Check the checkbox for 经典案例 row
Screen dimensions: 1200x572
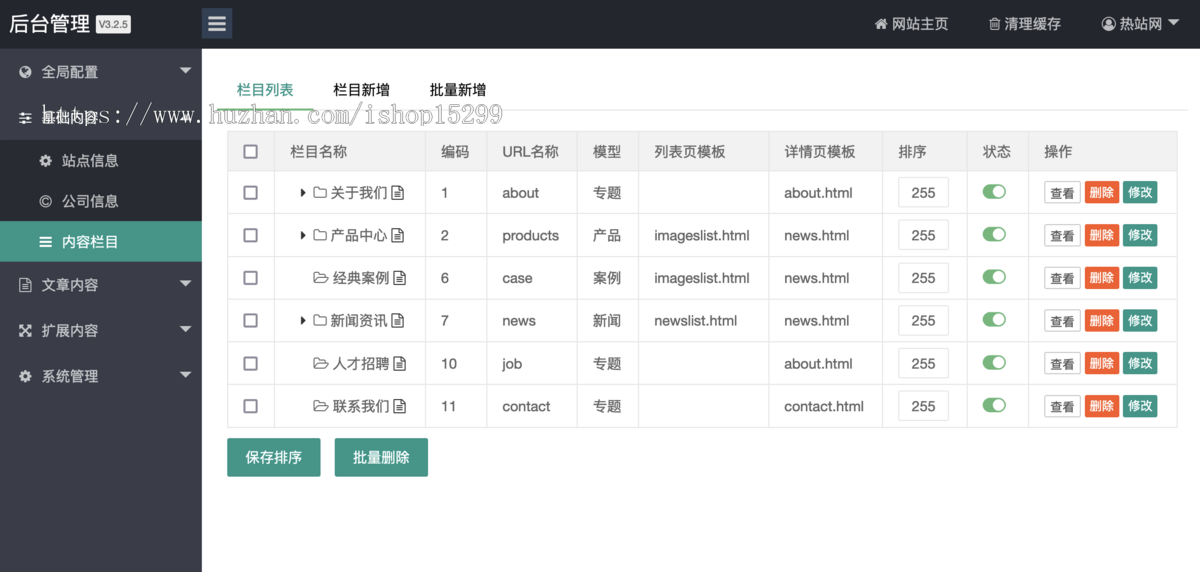tap(251, 278)
